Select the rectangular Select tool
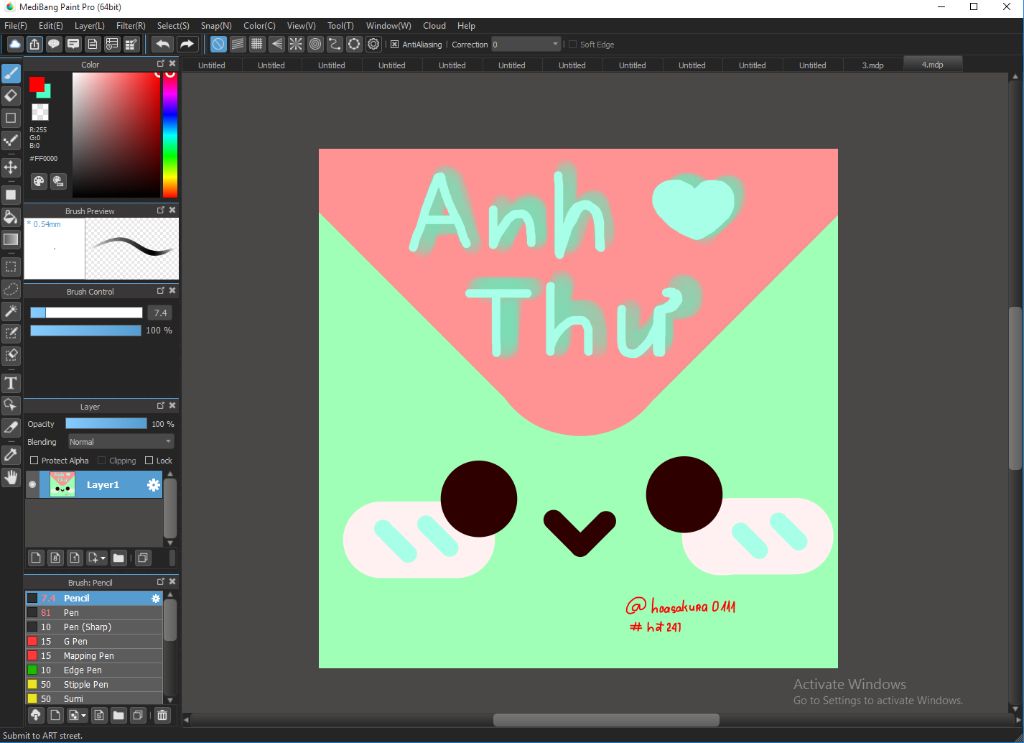1024x743 pixels. pos(11,266)
